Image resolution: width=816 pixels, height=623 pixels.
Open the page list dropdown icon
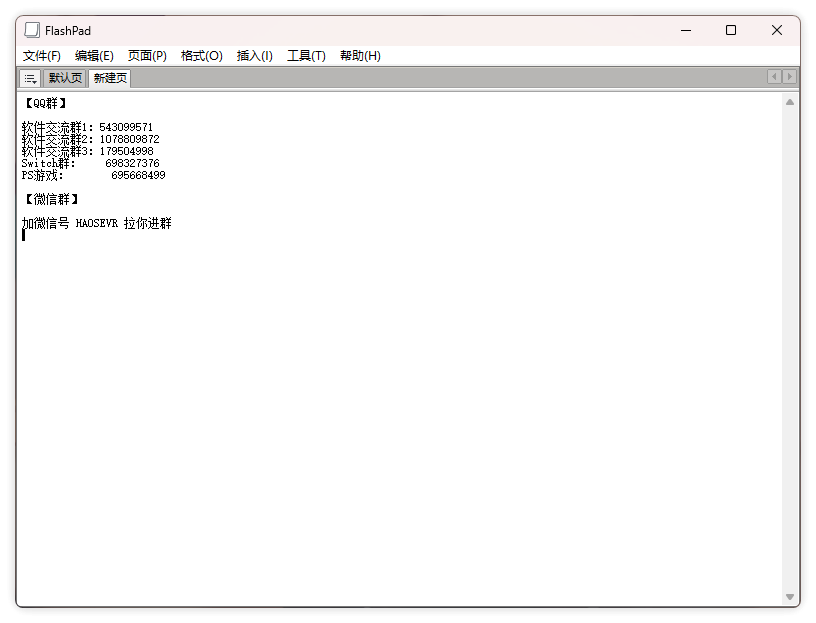point(30,79)
